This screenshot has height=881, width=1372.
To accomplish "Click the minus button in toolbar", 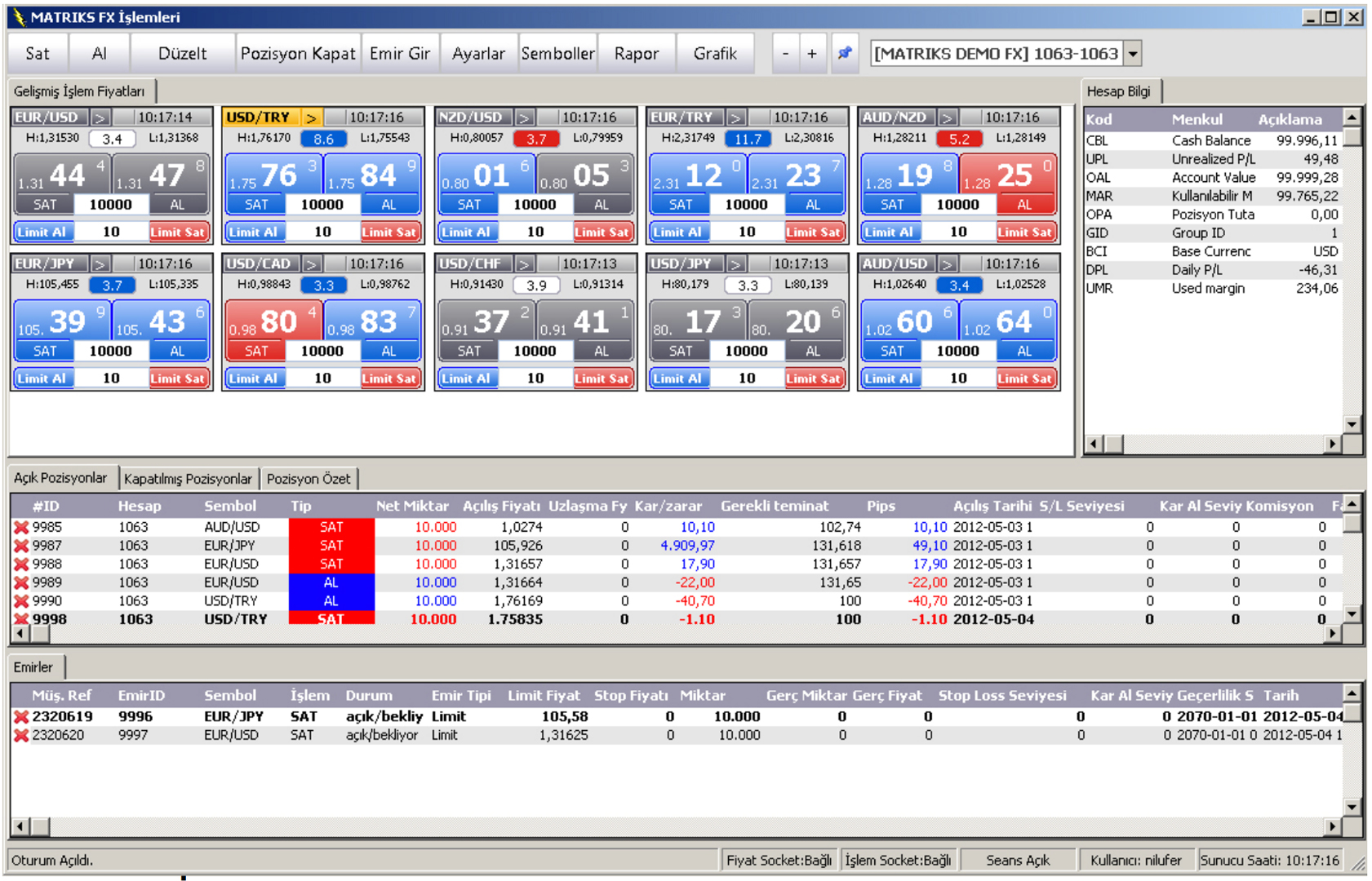I will click(785, 53).
